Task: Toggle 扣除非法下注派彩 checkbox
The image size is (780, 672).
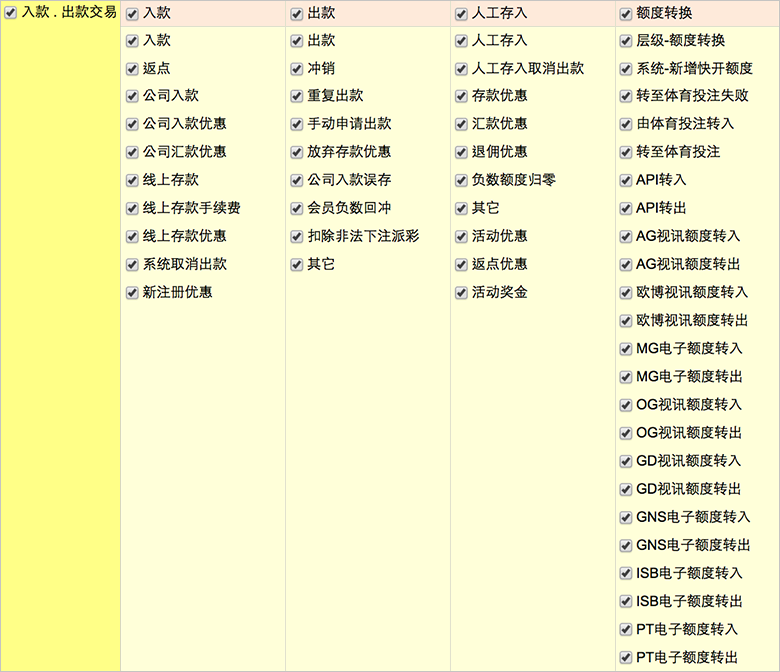Action: (297, 236)
